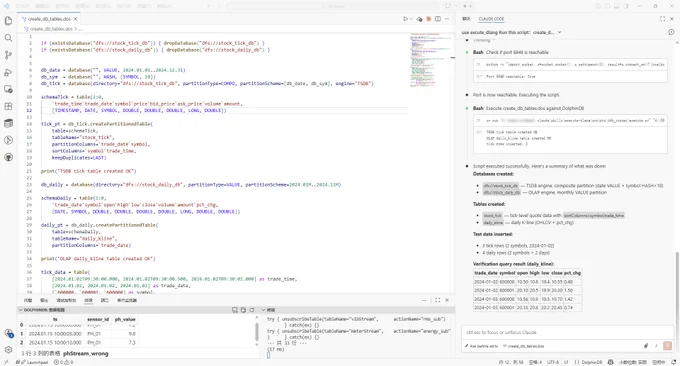Screen dimensions: 680x366
Task: Toggle bottom panel layout icon in title bar
Action: point(617,6)
